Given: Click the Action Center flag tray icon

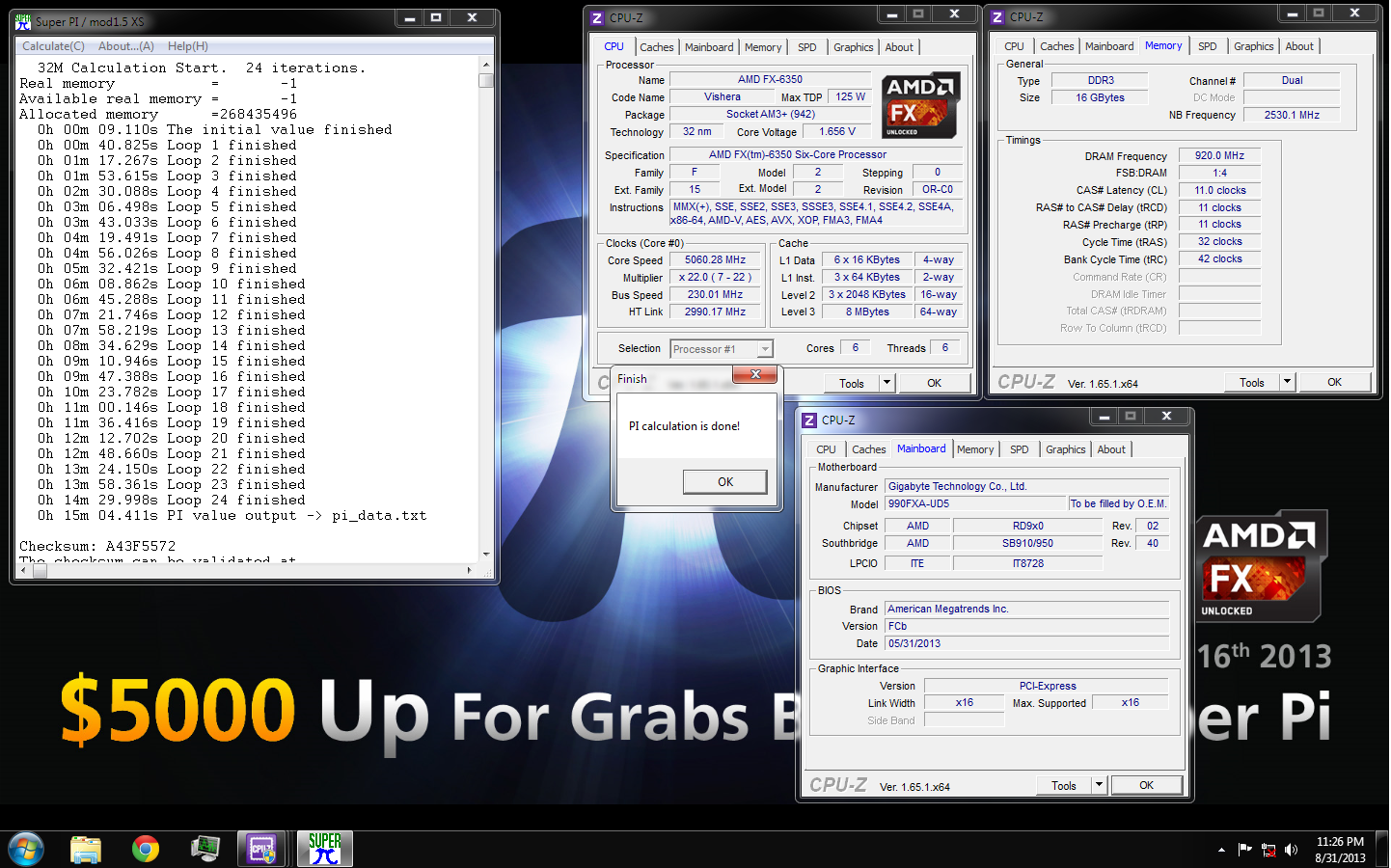Looking at the screenshot, I should point(1244,850).
